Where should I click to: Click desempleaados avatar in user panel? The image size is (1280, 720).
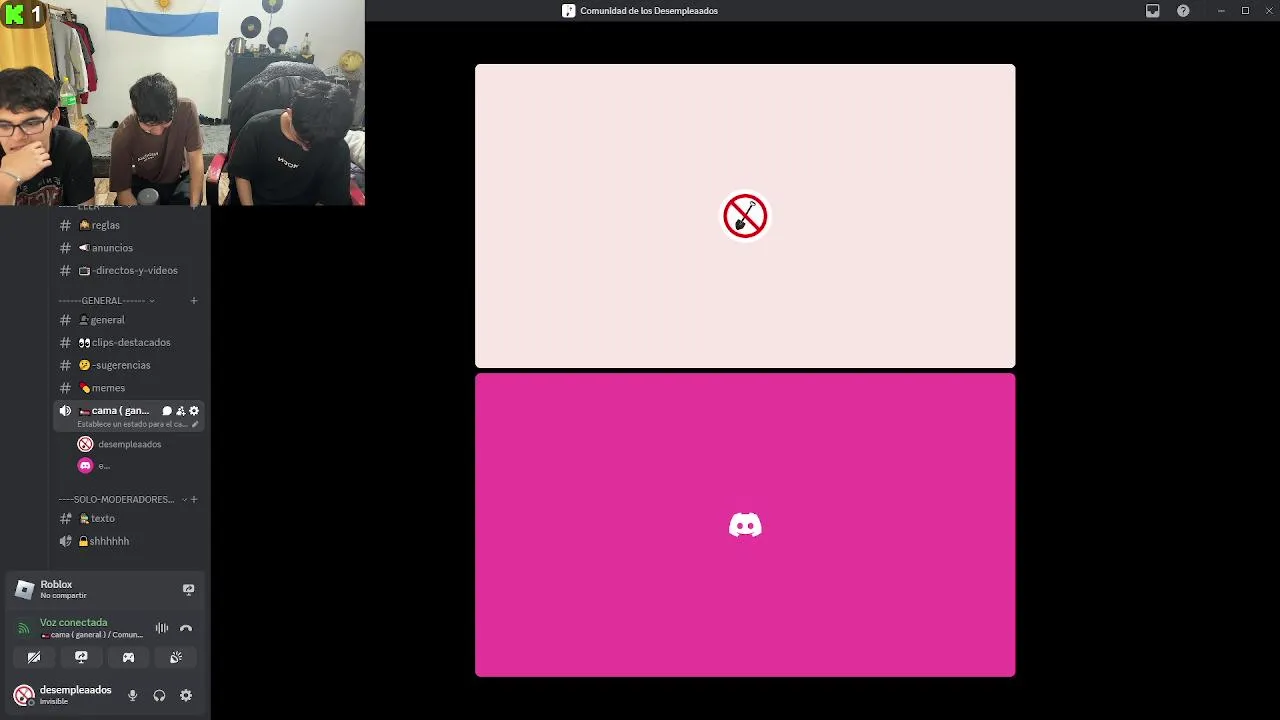pos(24,695)
